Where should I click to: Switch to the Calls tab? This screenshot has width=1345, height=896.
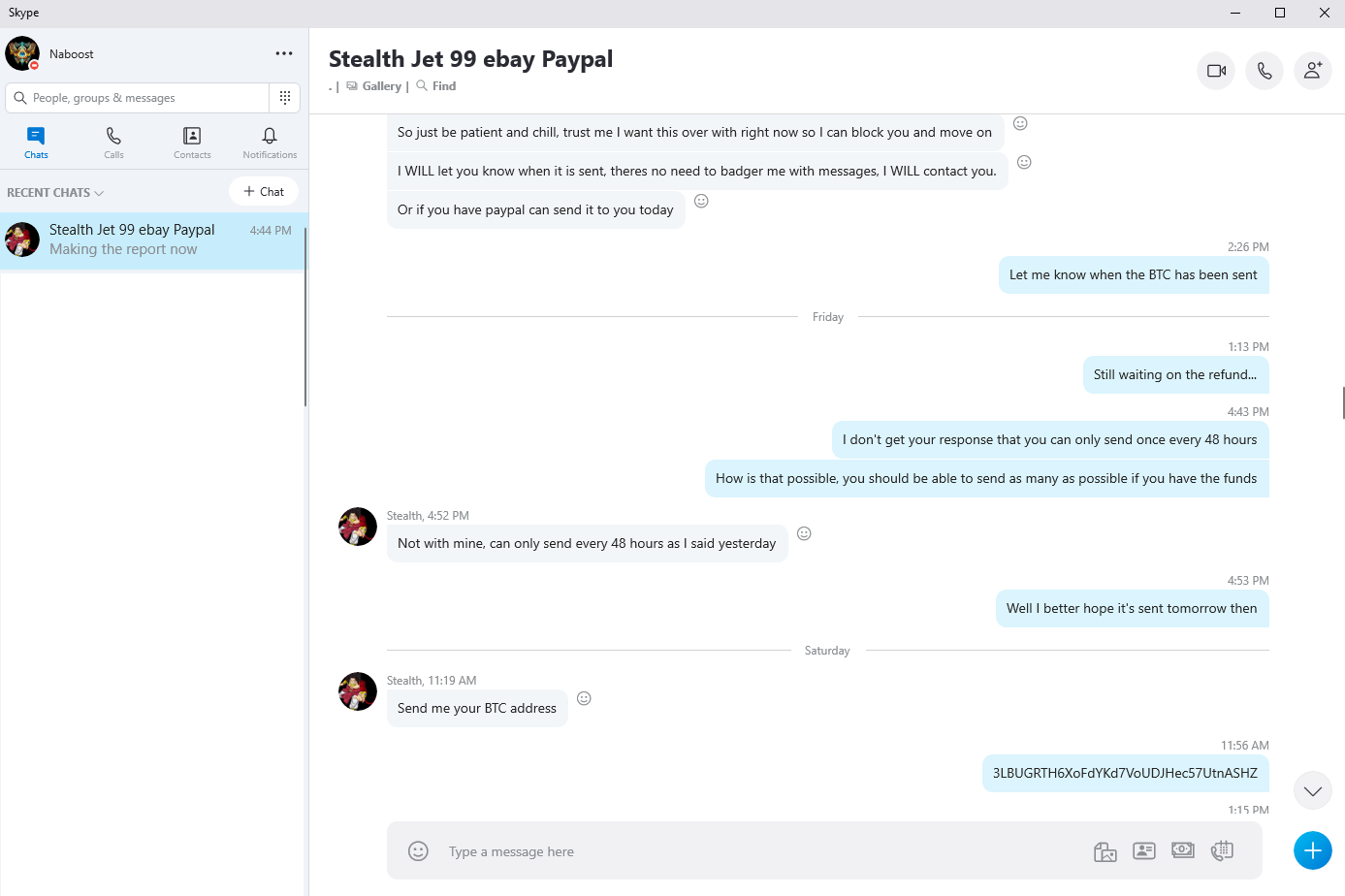point(113,143)
